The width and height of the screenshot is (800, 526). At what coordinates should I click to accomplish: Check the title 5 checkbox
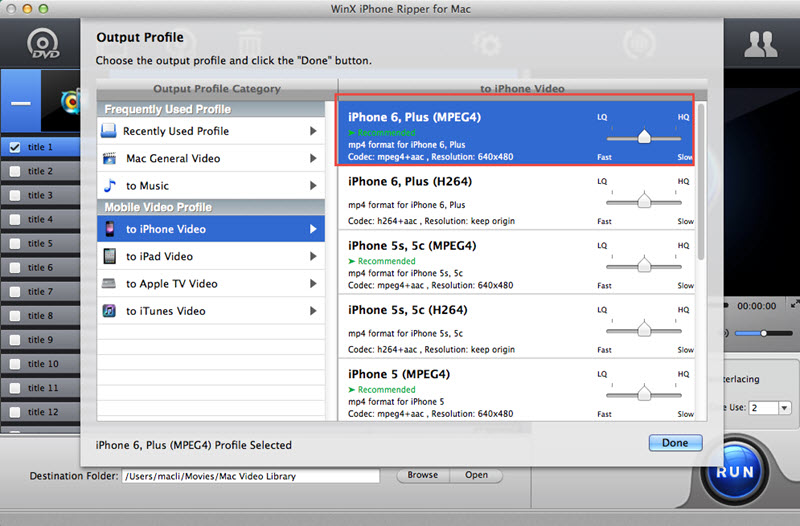tap(15, 243)
